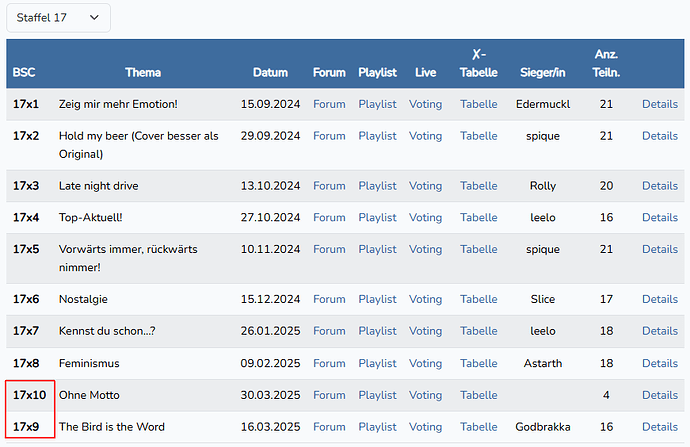
Task: Open Tabelle link in 17x2 row
Action: (479, 136)
